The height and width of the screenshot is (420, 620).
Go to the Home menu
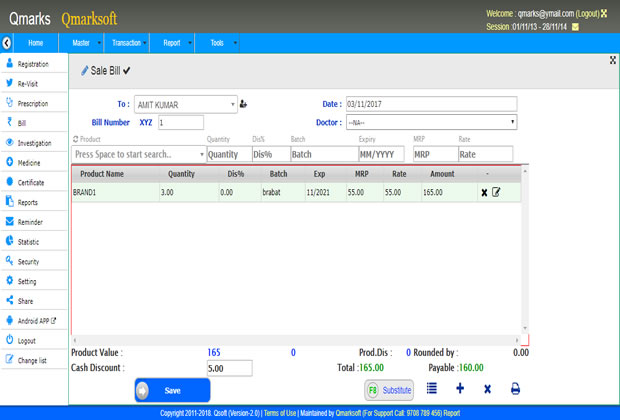pos(36,43)
